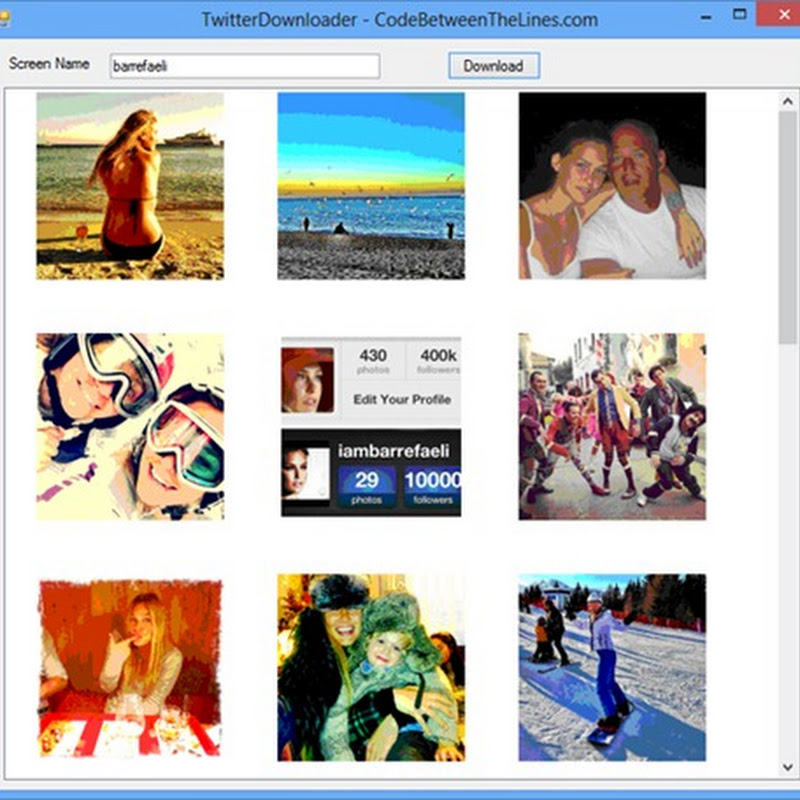Select the group dancing on street photo
Image resolution: width=800 pixels, height=800 pixels.
(612, 427)
